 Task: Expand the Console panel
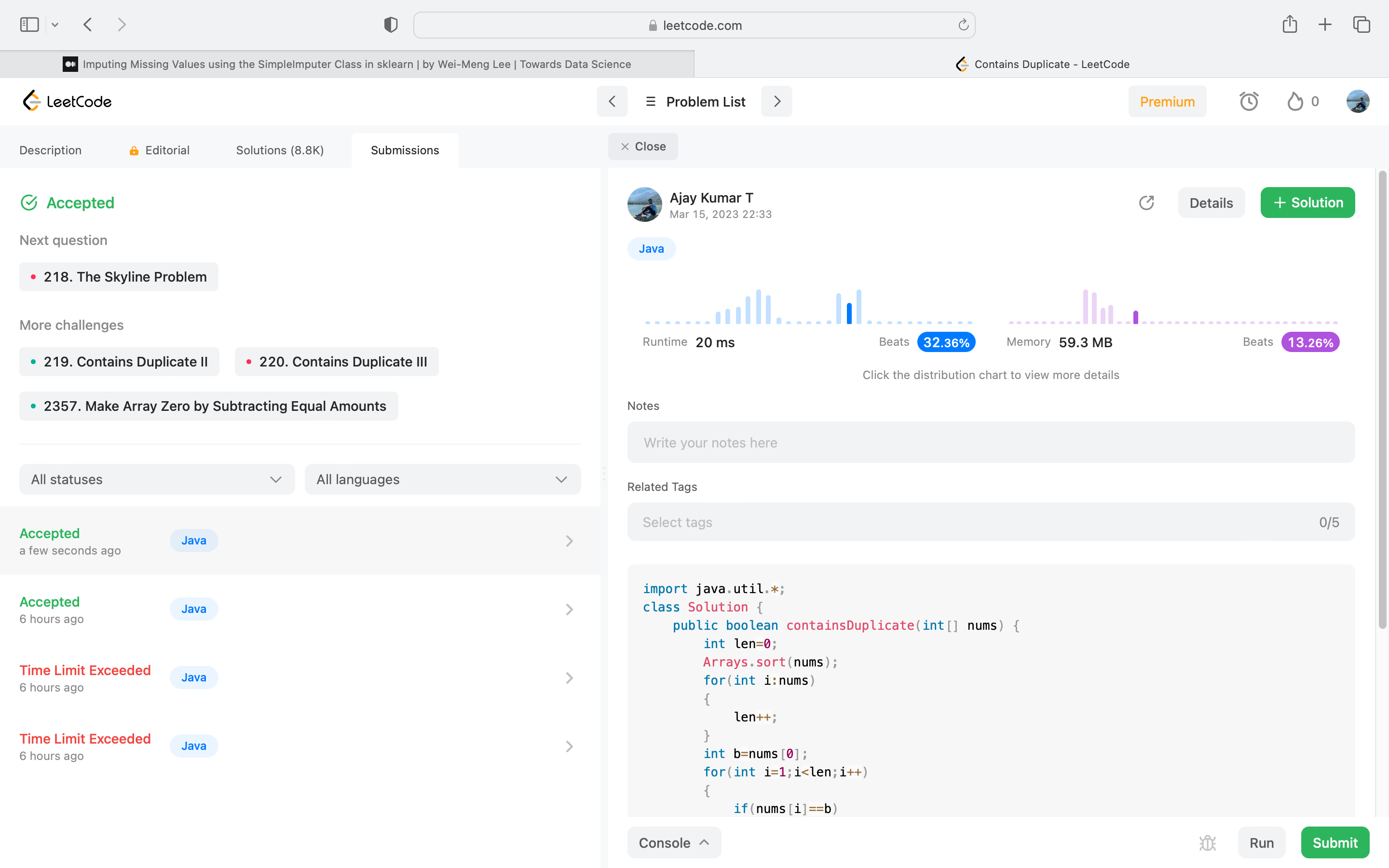click(x=674, y=842)
